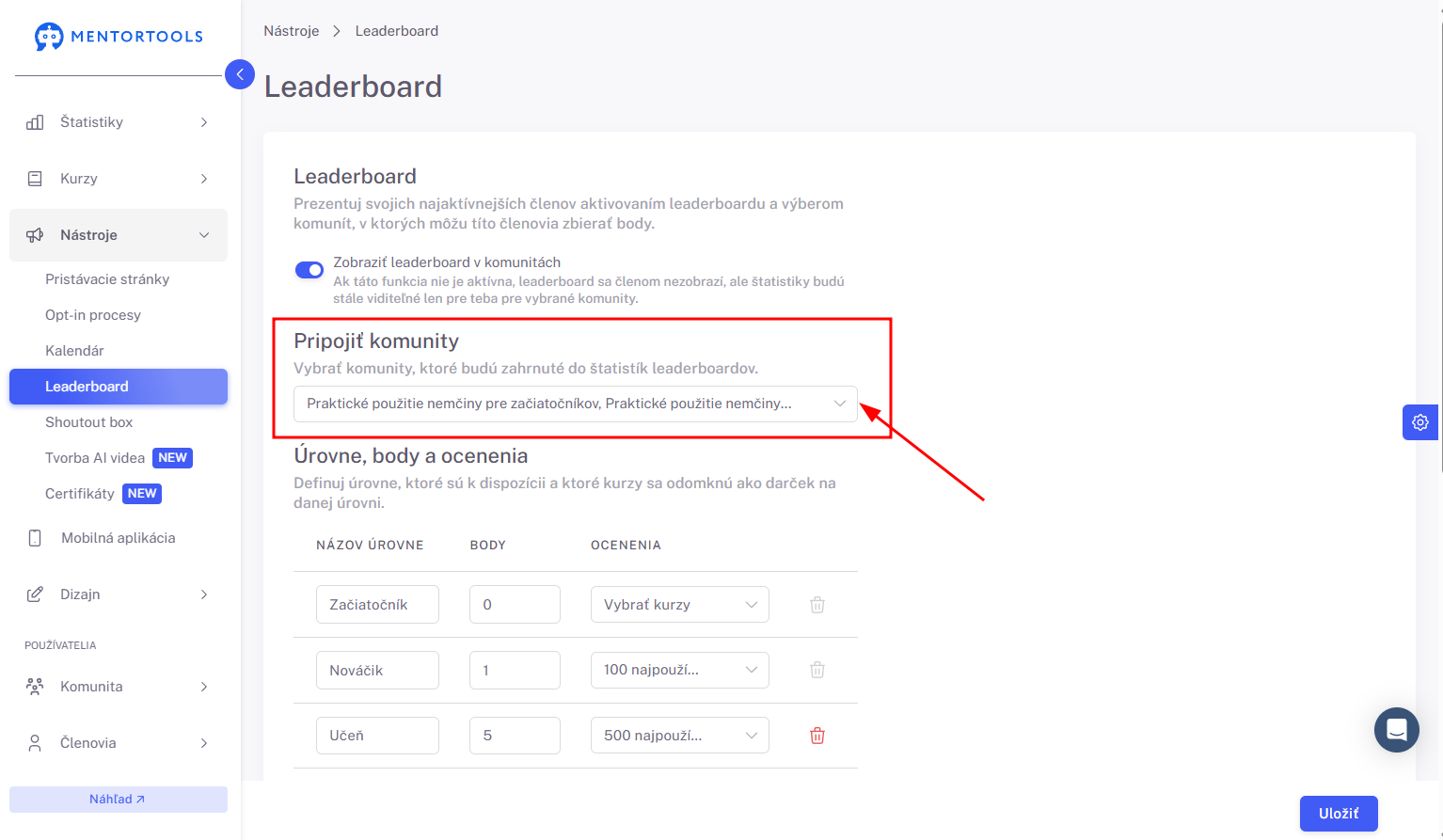Click the trash icon in Začiatočník row
Viewport: 1443px width, 840px height.
[817, 604]
